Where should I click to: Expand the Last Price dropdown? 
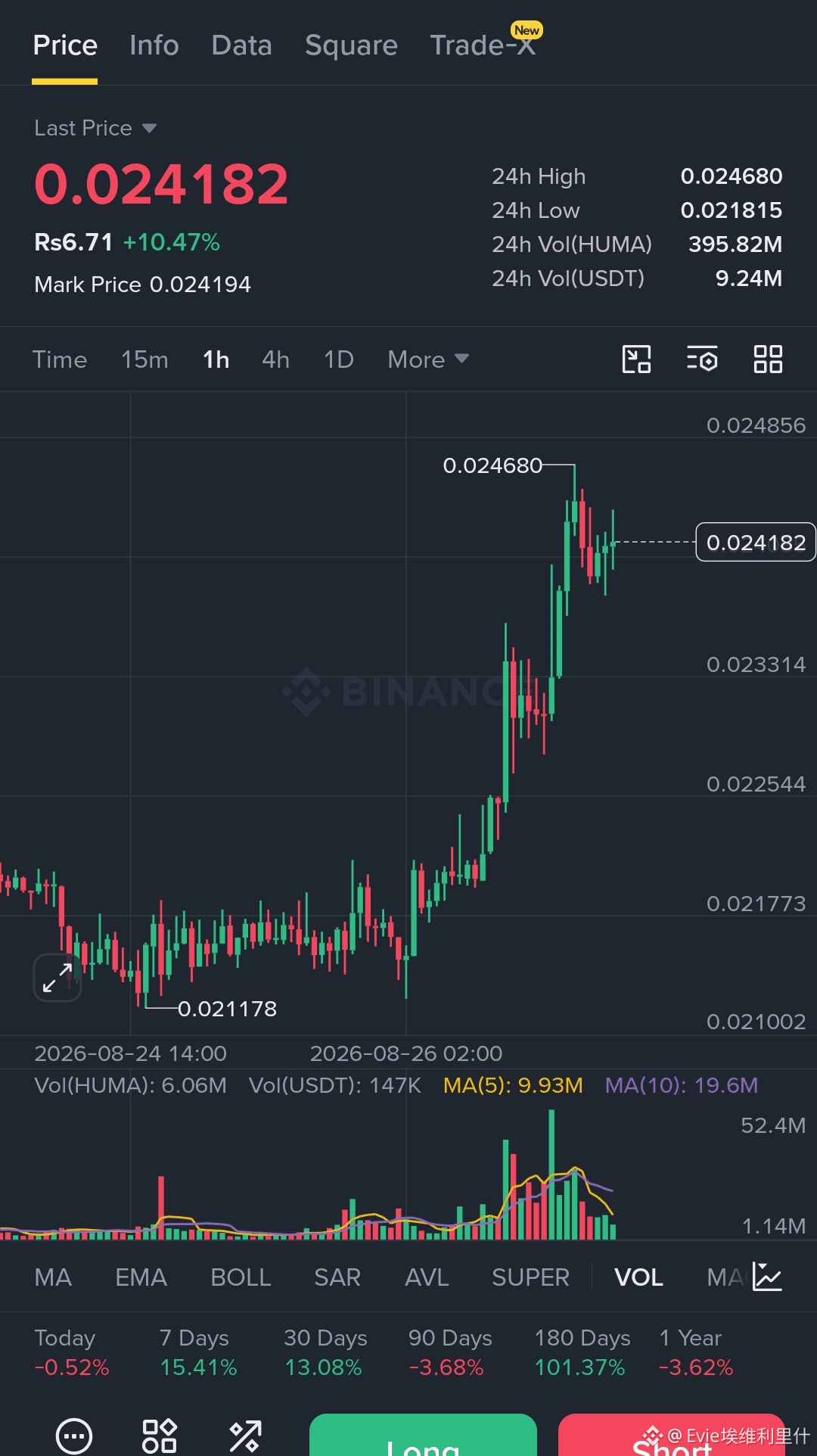click(x=95, y=128)
